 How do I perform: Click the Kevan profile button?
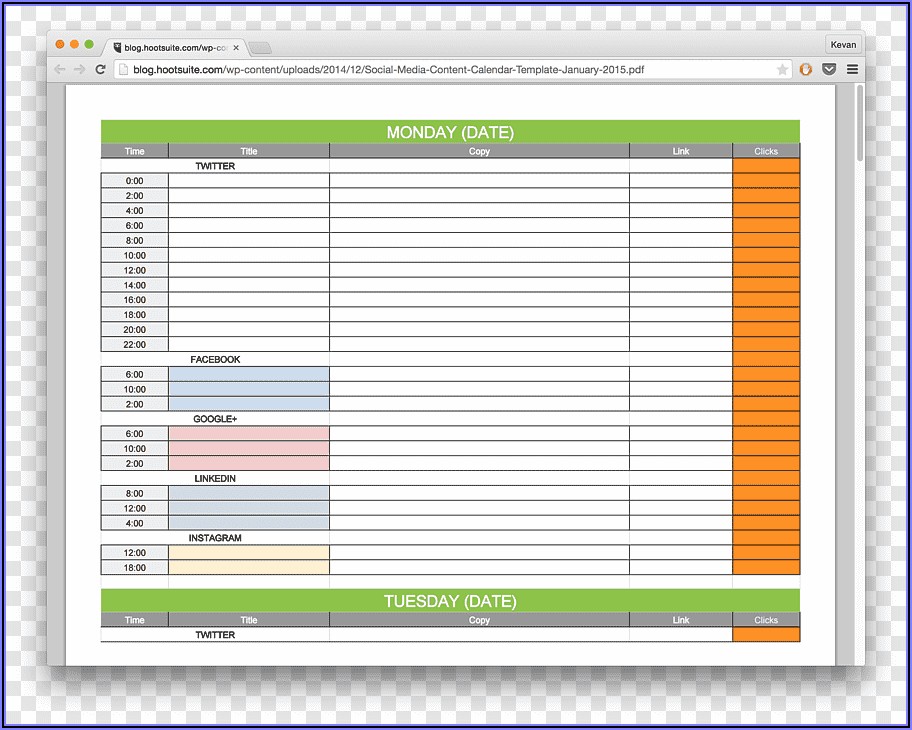pos(842,45)
